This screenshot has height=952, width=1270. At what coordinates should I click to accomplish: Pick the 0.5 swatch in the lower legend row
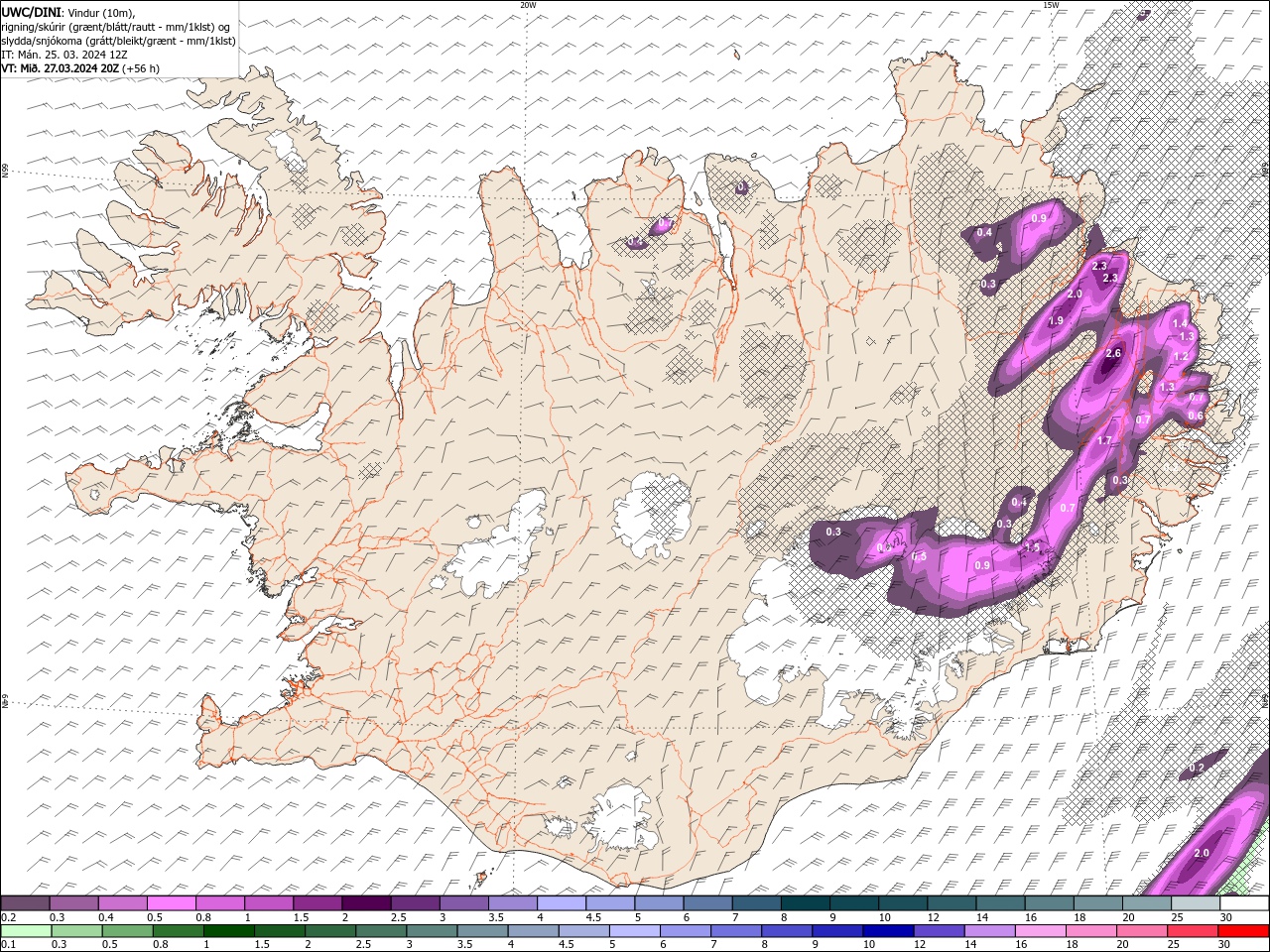[129, 931]
